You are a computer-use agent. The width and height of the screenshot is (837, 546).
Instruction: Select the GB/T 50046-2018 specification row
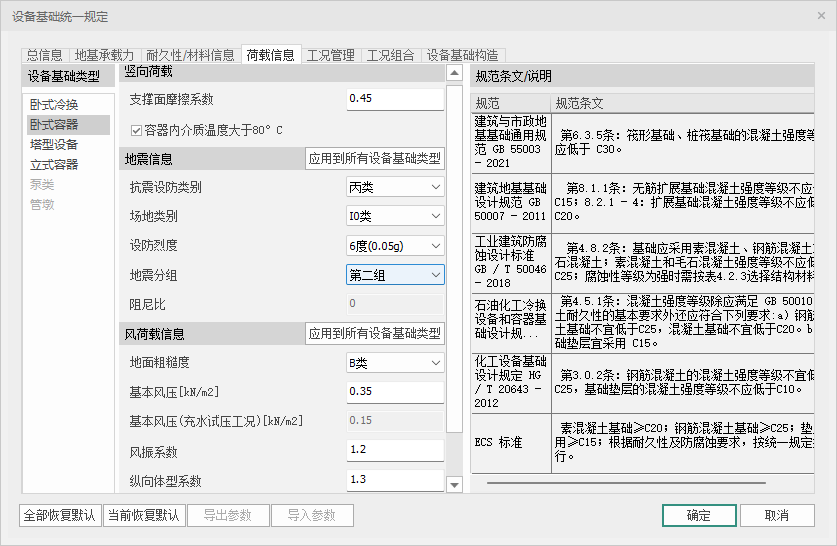coord(643,262)
